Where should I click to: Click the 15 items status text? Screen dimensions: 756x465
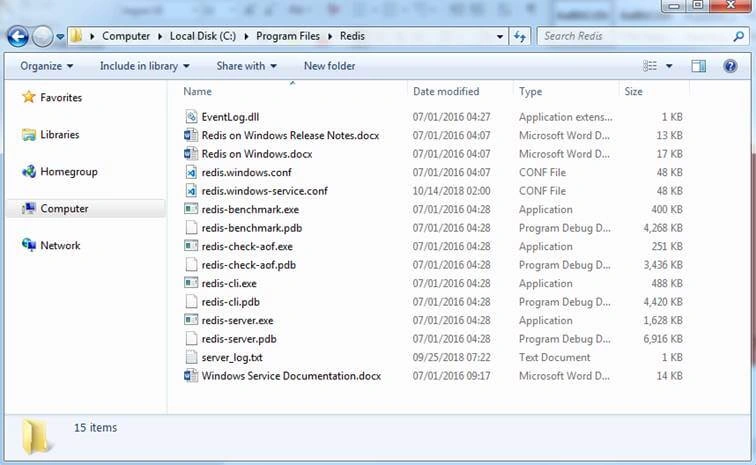(95, 427)
